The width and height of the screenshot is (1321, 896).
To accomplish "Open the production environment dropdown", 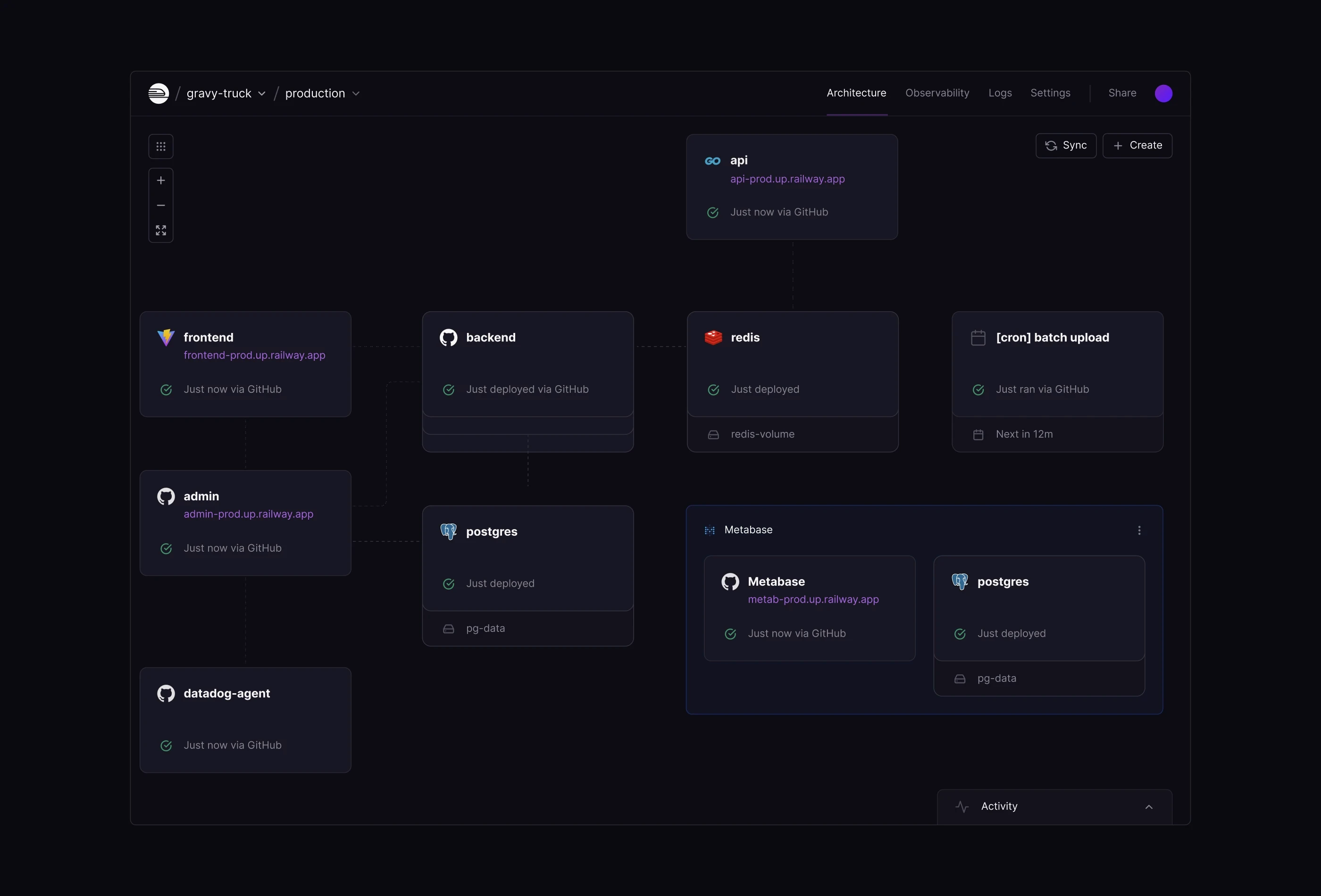I will [x=322, y=93].
